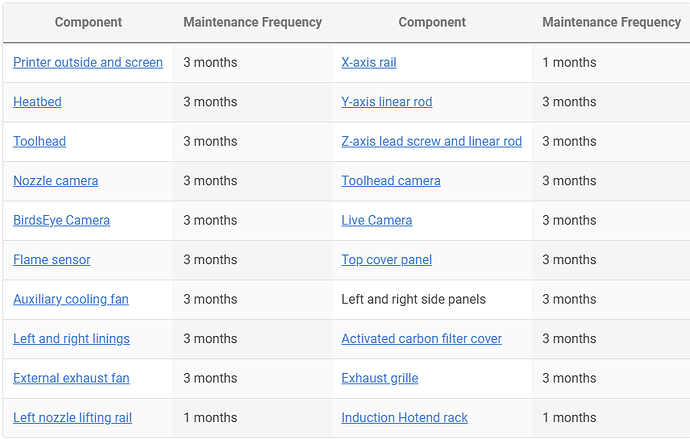The height and width of the screenshot is (439, 690).
Task: Open the Top cover panel link
Action: (x=387, y=260)
